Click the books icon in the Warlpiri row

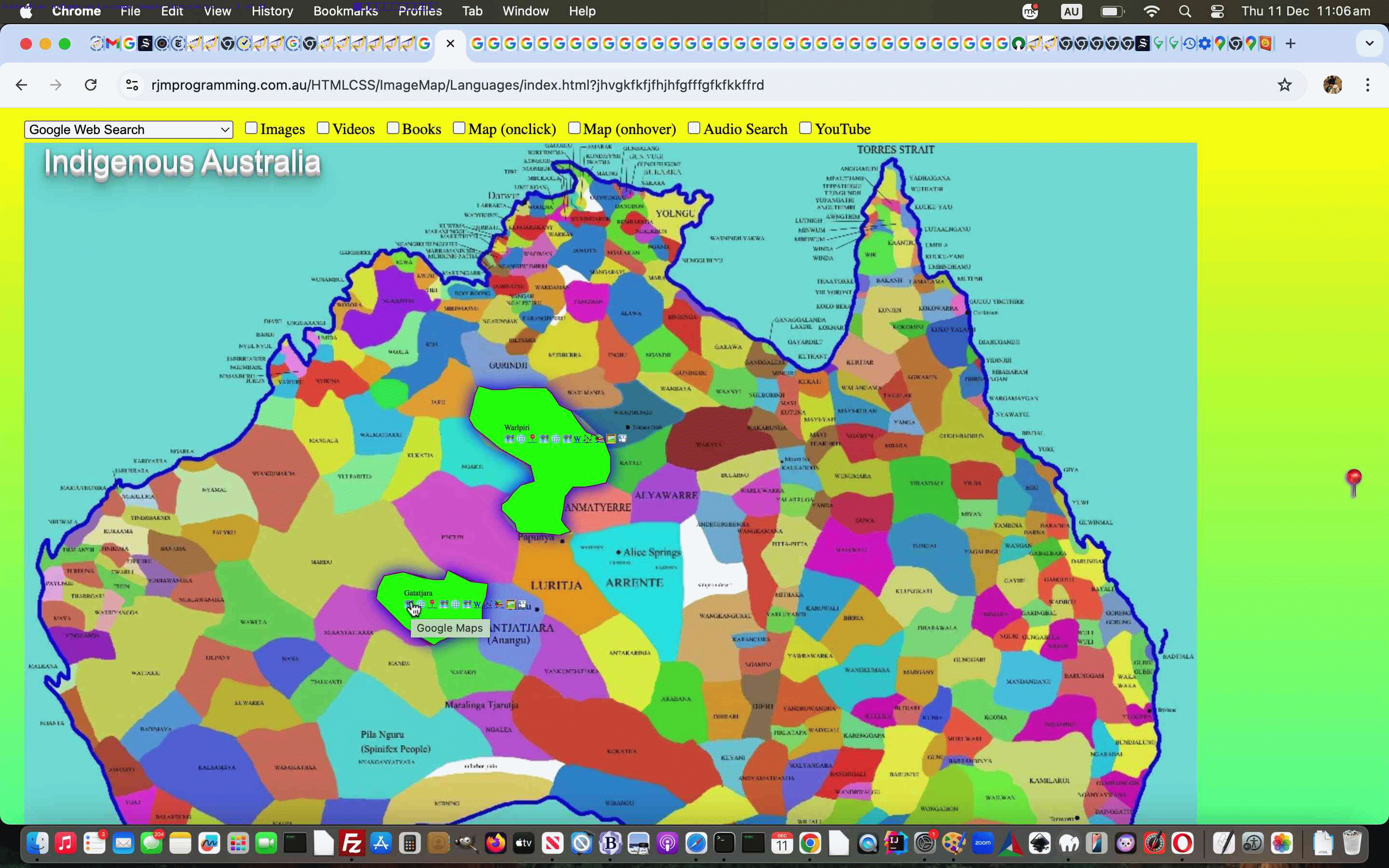point(600,438)
